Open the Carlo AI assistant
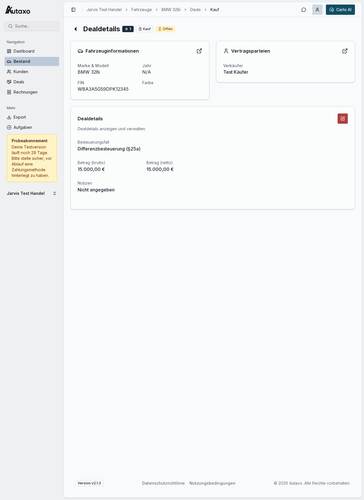This screenshot has height=500, width=364. pyautogui.click(x=340, y=10)
